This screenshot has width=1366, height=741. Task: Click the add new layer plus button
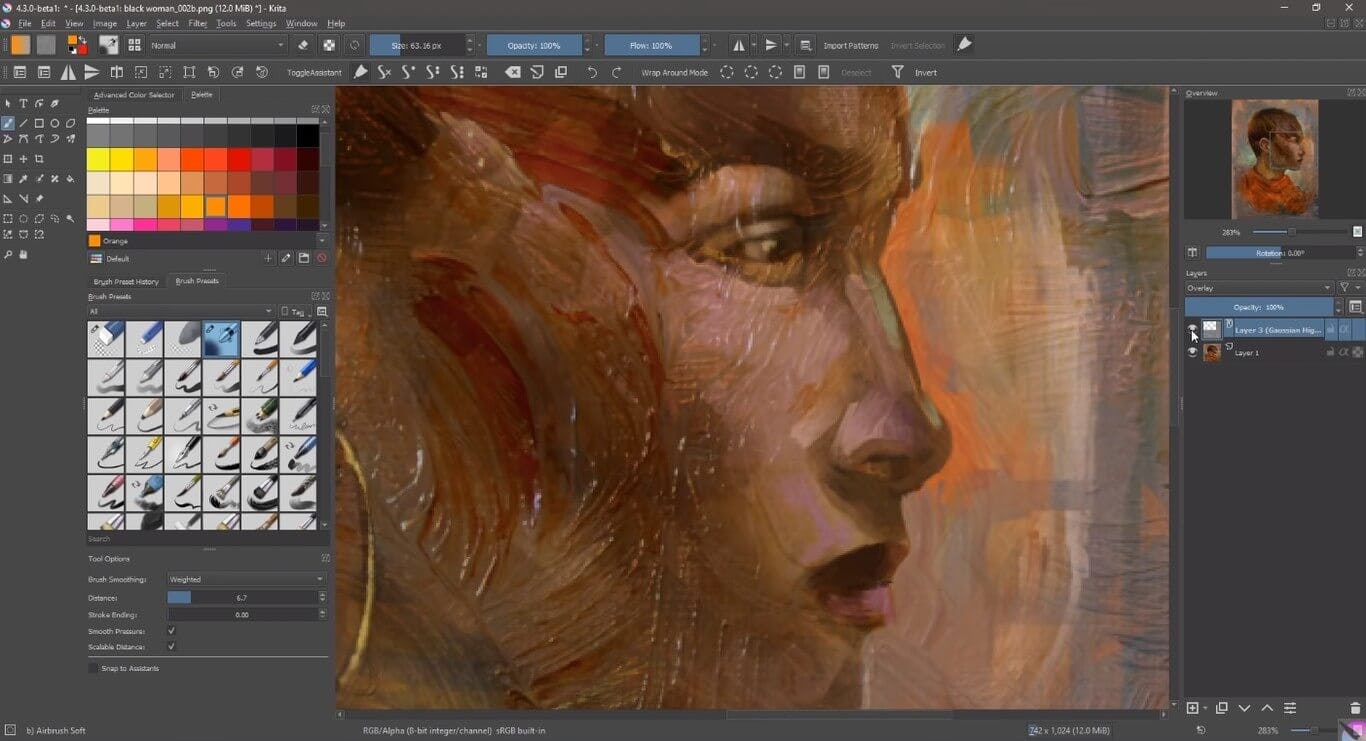[x=1192, y=708]
